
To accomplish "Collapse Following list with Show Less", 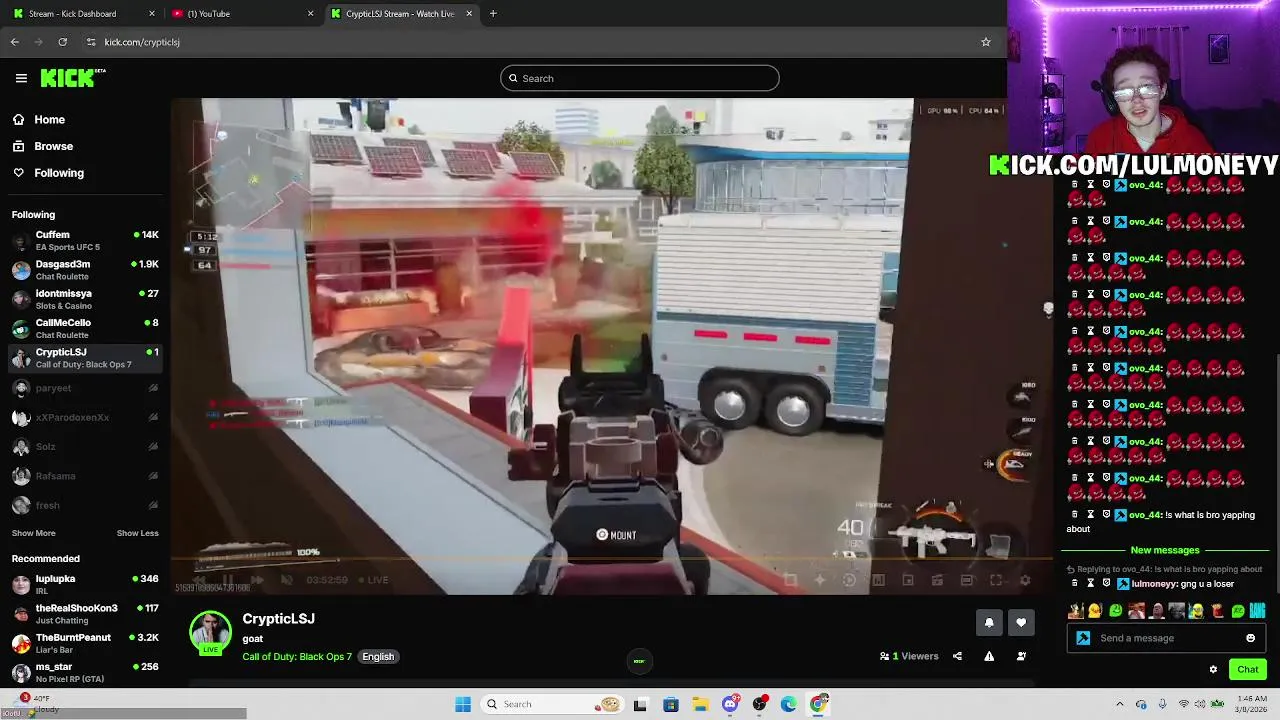I will (137, 533).
